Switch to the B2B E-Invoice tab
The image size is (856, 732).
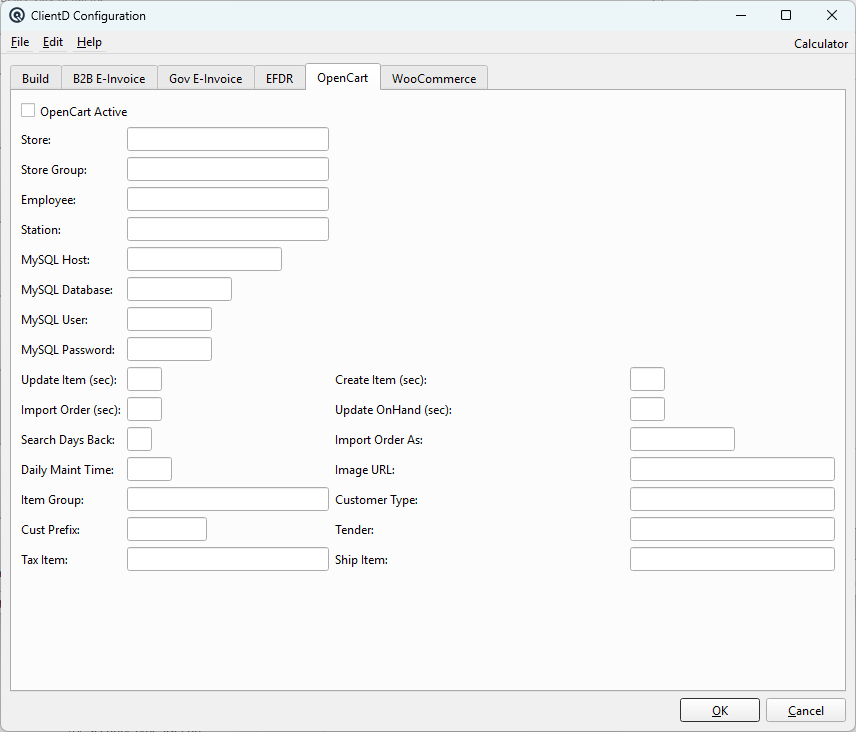(x=109, y=79)
